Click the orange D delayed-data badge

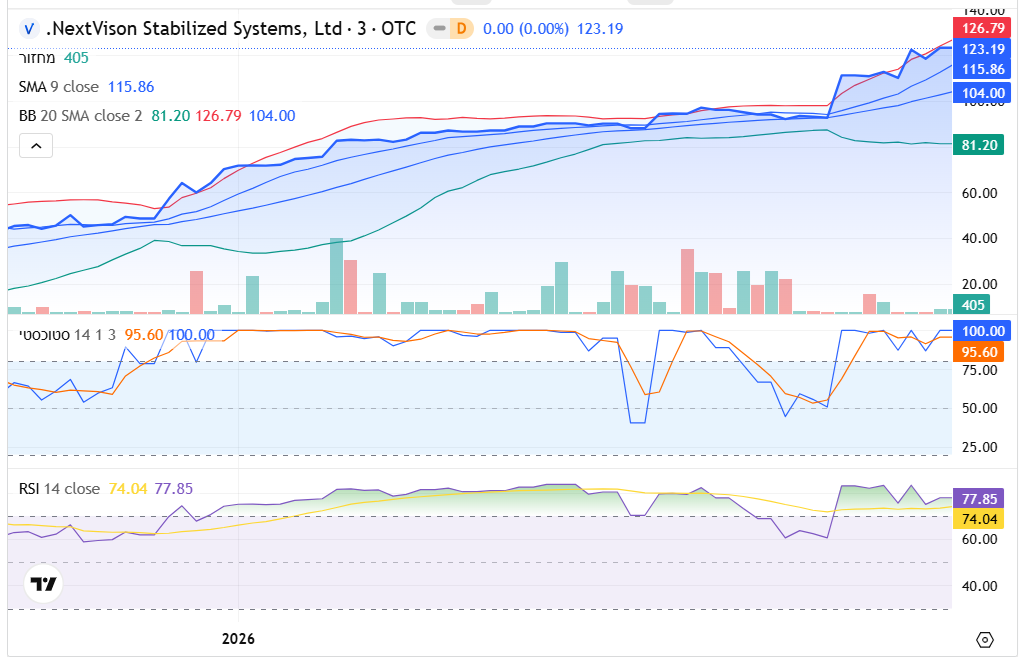[461, 29]
